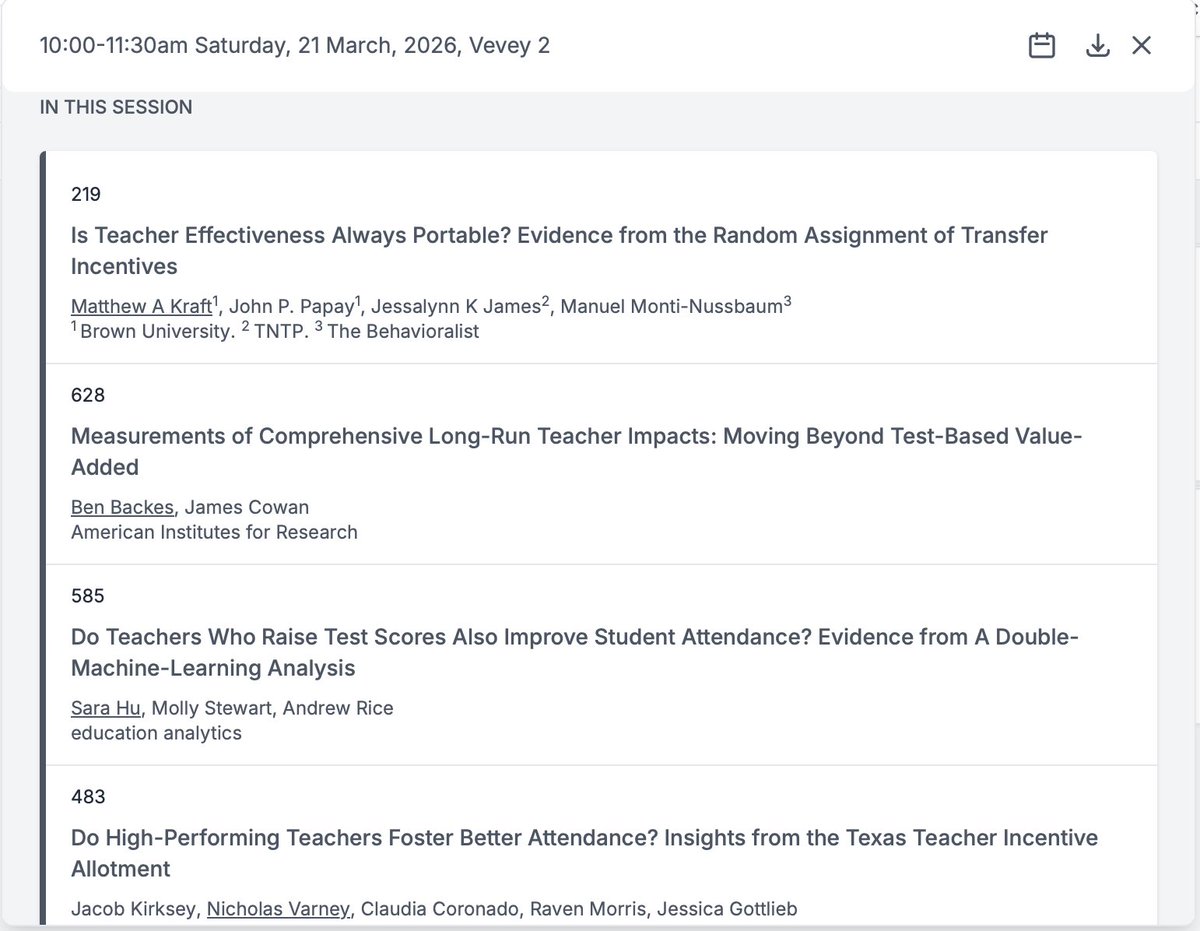
Task: Click affiliation line 'Brown University. TNTP. The Behavioralist'
Action: point(275,331)
